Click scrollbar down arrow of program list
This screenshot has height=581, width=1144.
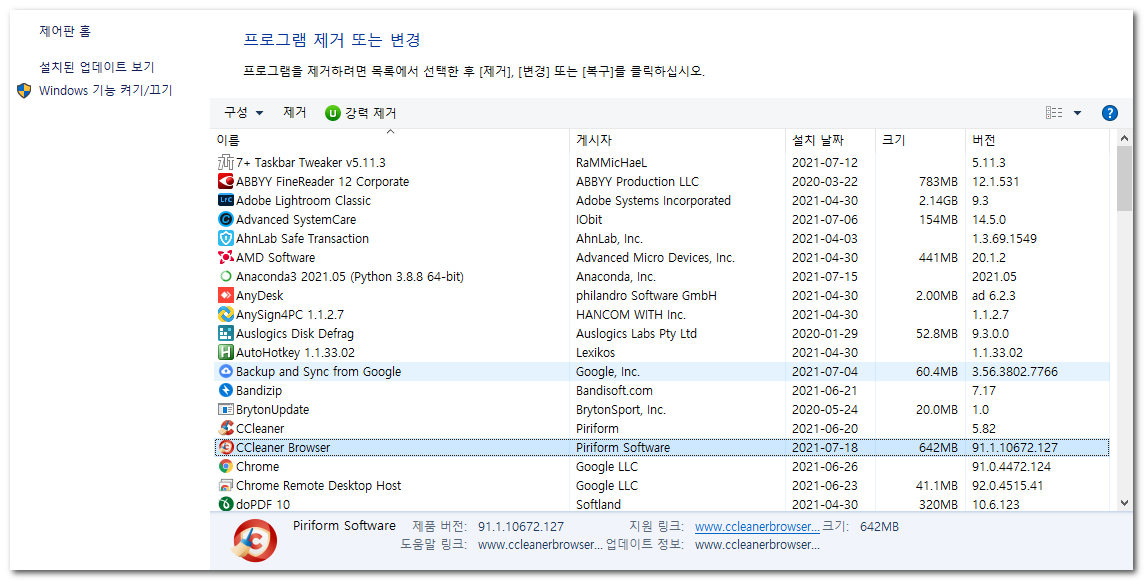tap(1124, 503)
